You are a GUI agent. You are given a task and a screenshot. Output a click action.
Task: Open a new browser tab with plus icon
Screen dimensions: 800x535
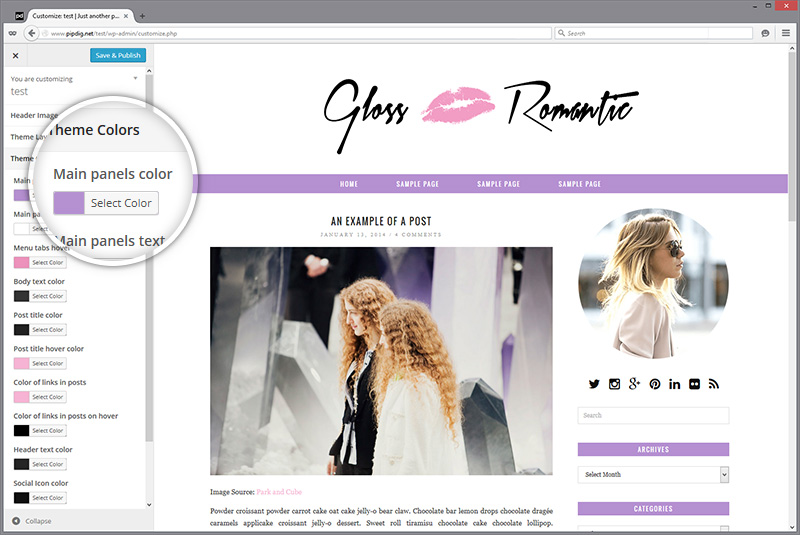click(x=142, y=16)
